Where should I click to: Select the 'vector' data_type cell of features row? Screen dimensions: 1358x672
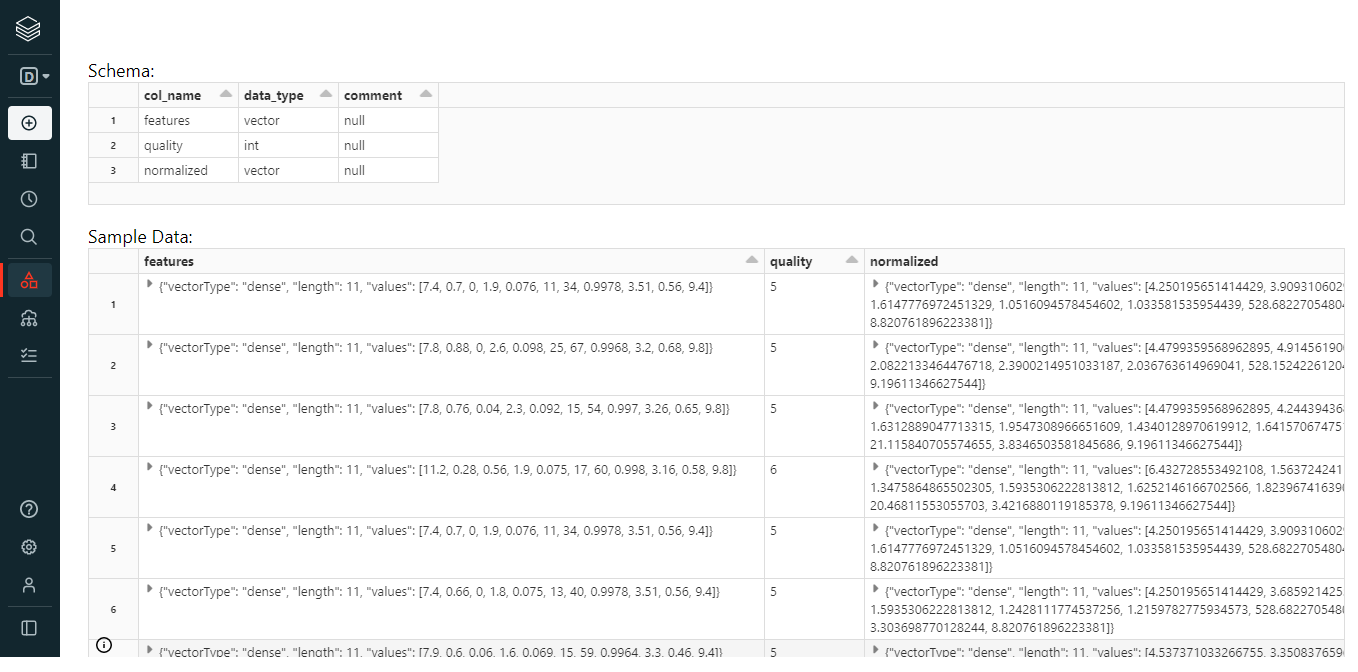pos(288,120)
